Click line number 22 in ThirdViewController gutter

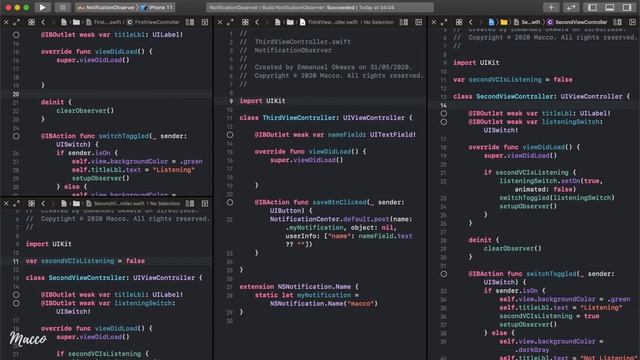[x=230, y=220]
